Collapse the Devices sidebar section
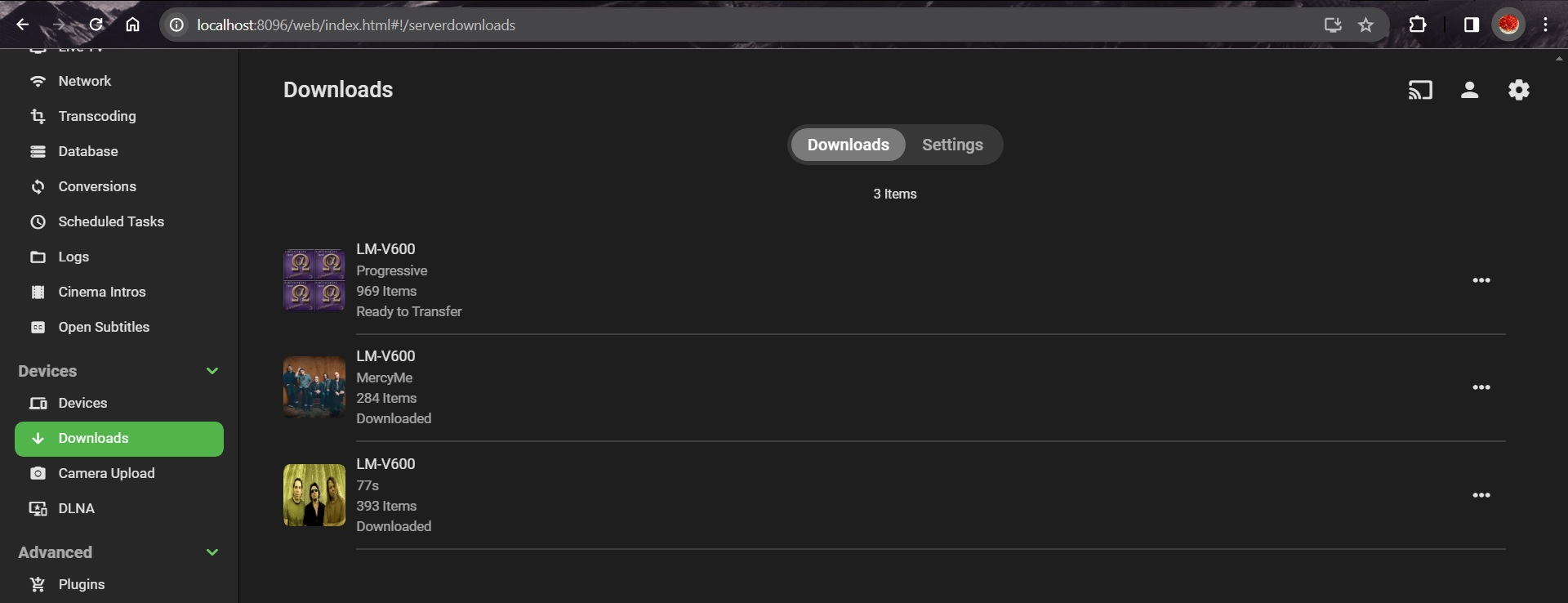 [212, 371]
